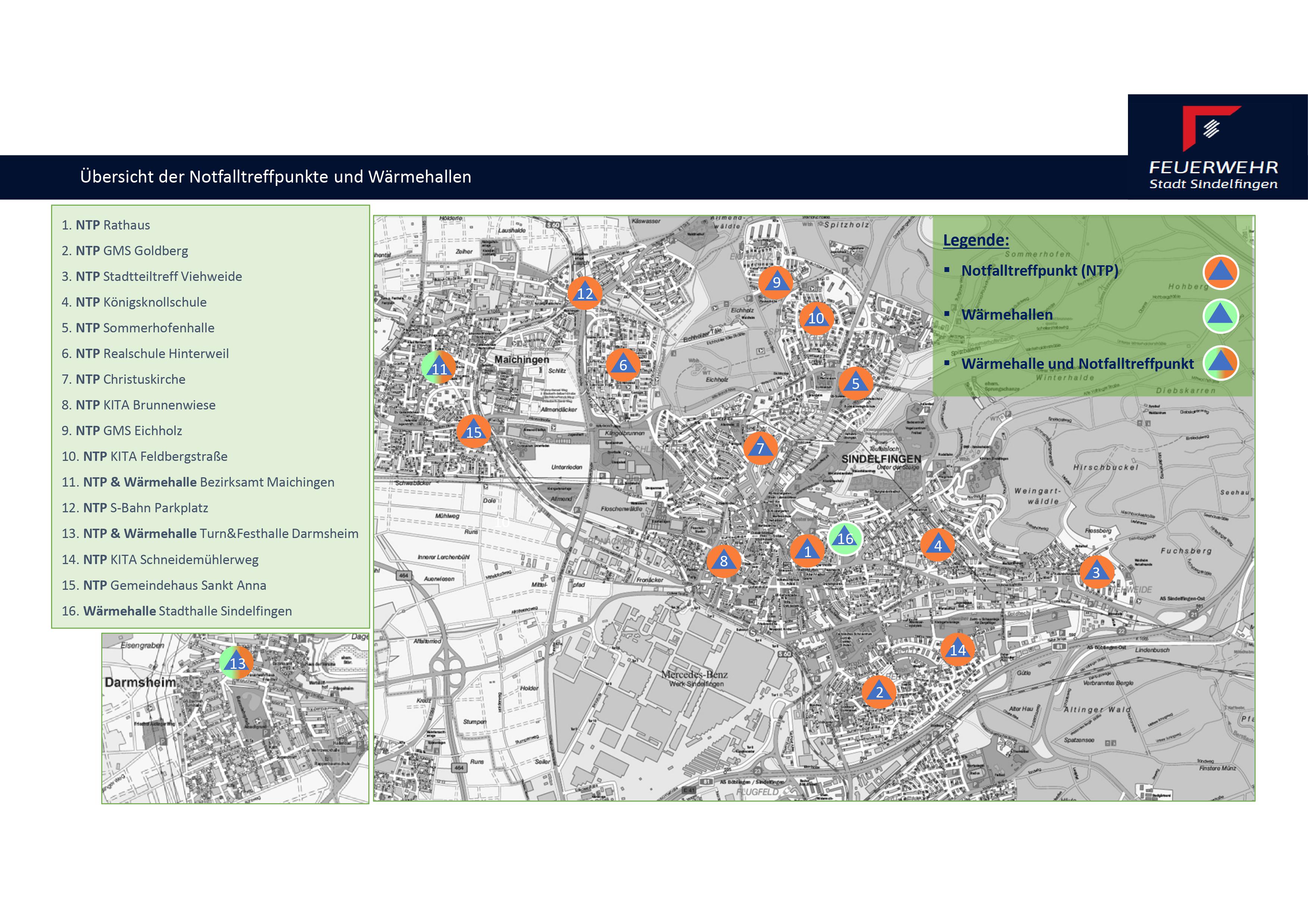Select marker 13 in Darmsheim inset

coord(236,663)
